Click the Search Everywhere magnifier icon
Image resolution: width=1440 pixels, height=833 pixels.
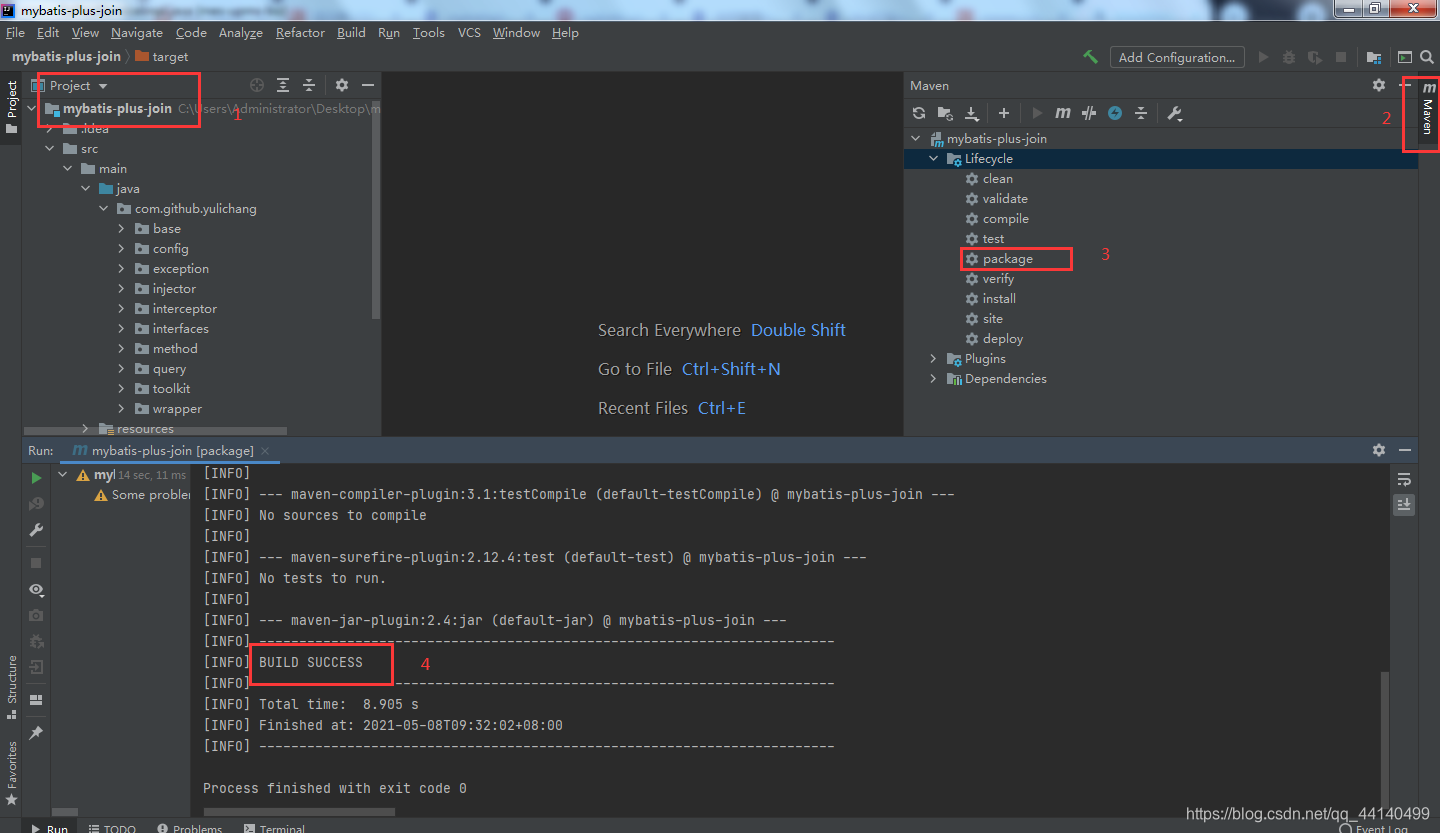(x=1428, y=57)
